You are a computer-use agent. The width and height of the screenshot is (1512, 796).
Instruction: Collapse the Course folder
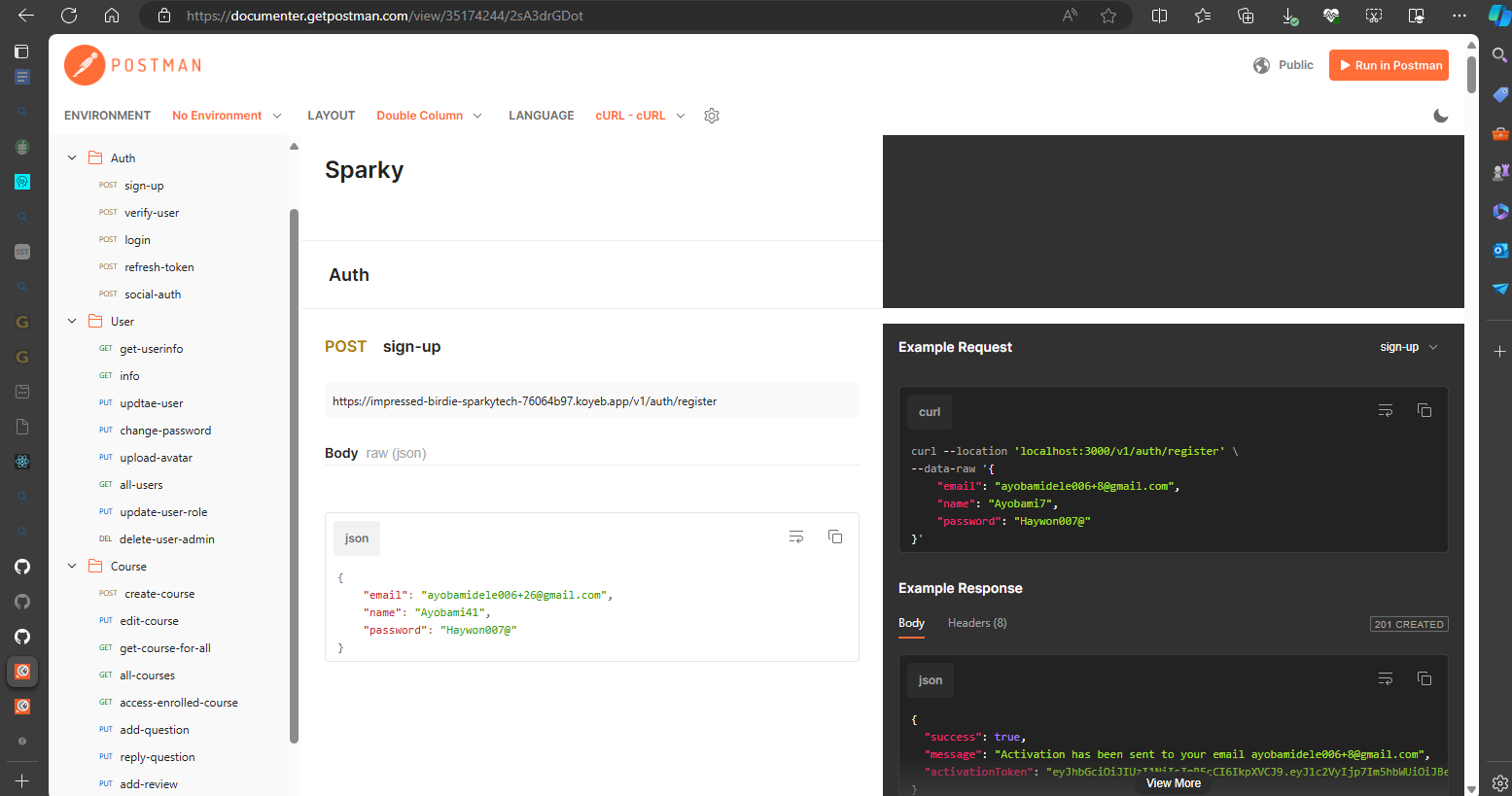pyautogui.click(x=72, y=566)
